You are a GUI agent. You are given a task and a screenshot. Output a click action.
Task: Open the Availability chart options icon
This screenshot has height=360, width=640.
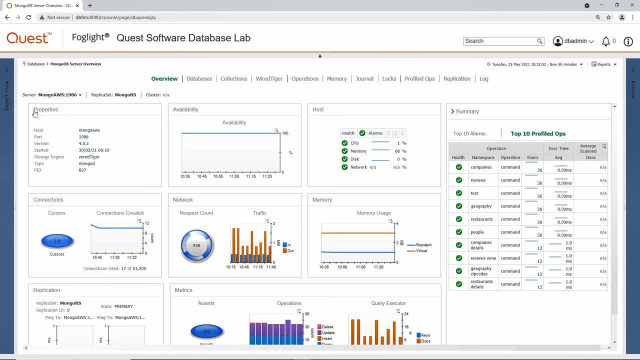click(x=276, y=130)
